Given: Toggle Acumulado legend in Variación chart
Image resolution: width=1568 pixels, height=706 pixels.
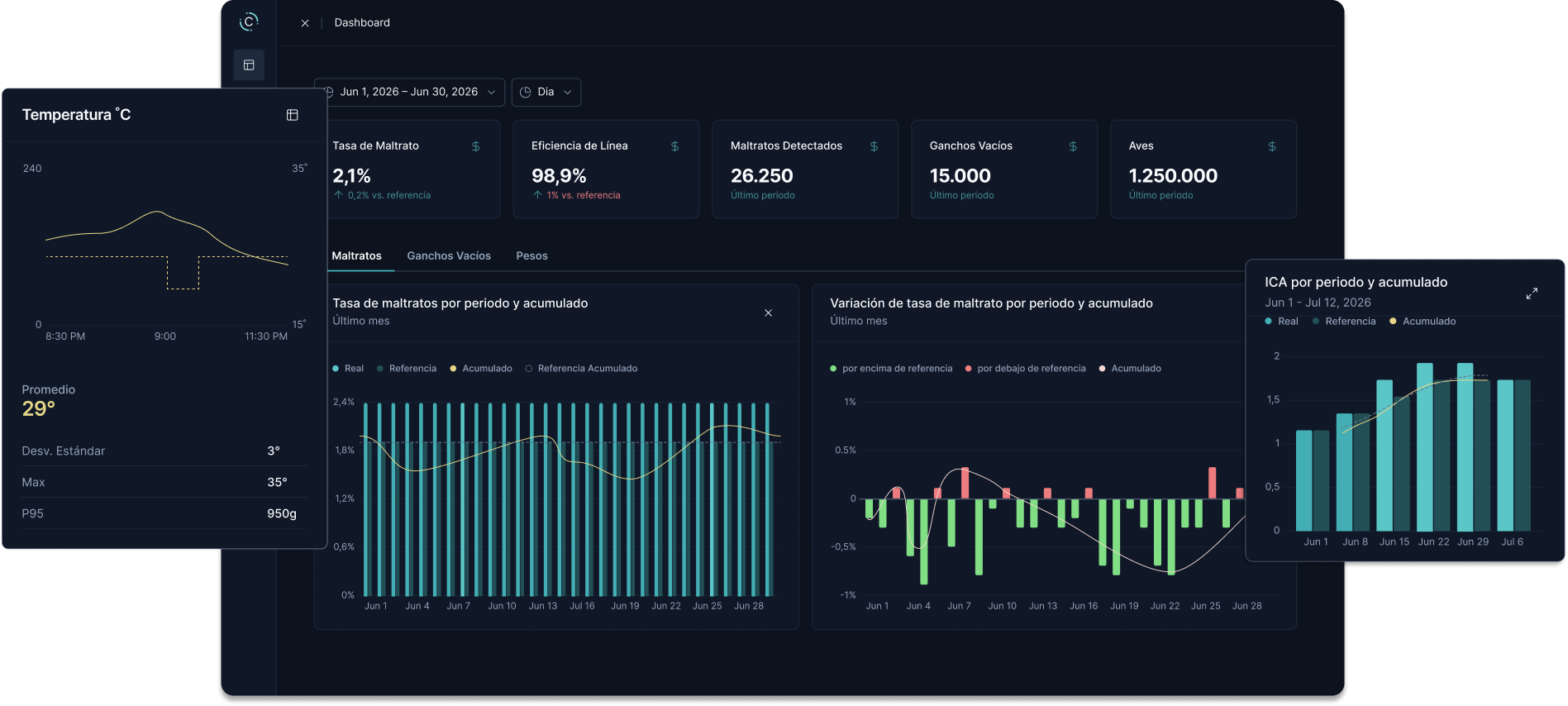Looking at the screenshot, I should tap(1130, 369).
